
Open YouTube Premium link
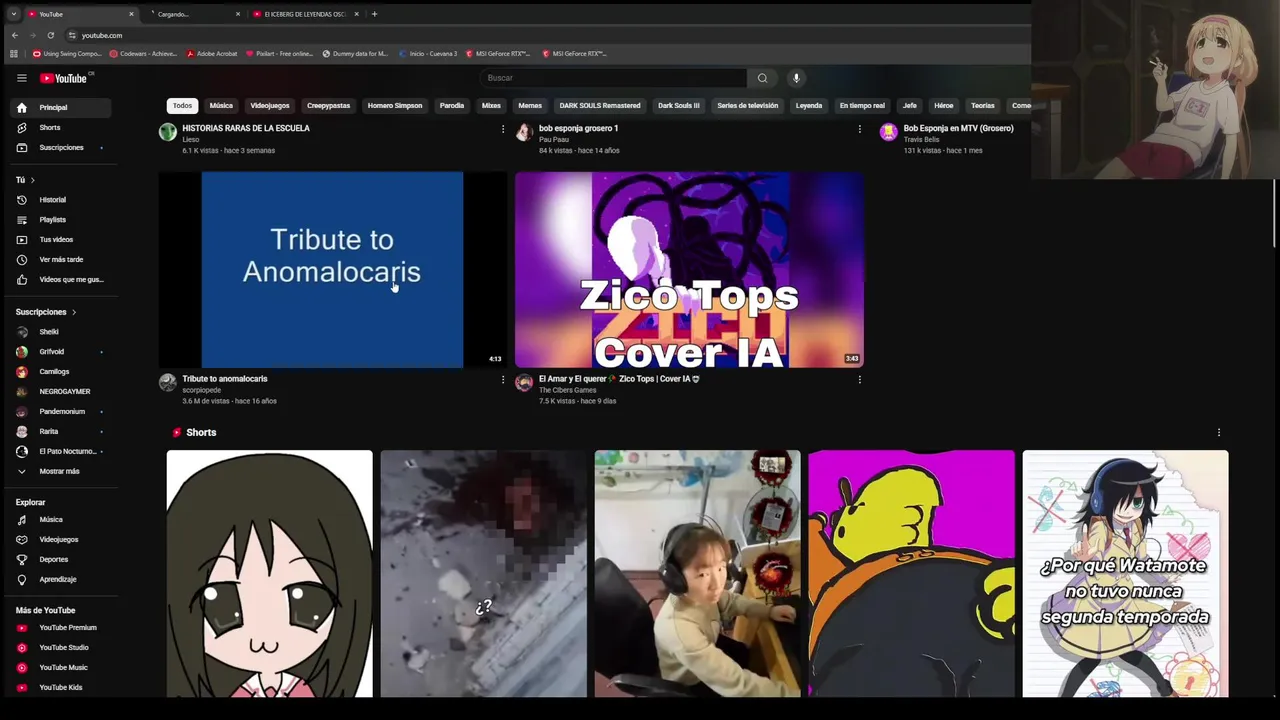coord(61,628)
